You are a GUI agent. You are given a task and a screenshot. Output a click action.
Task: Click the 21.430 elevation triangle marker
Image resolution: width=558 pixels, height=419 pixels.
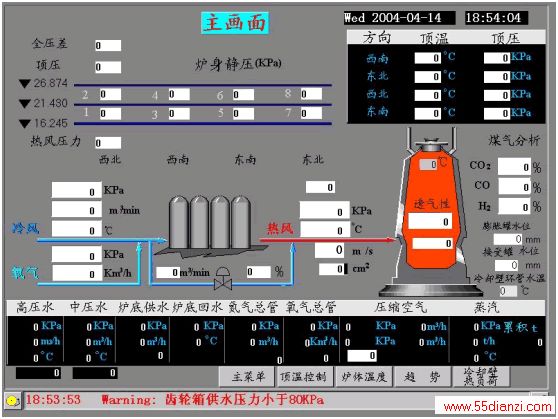point(25,104)
